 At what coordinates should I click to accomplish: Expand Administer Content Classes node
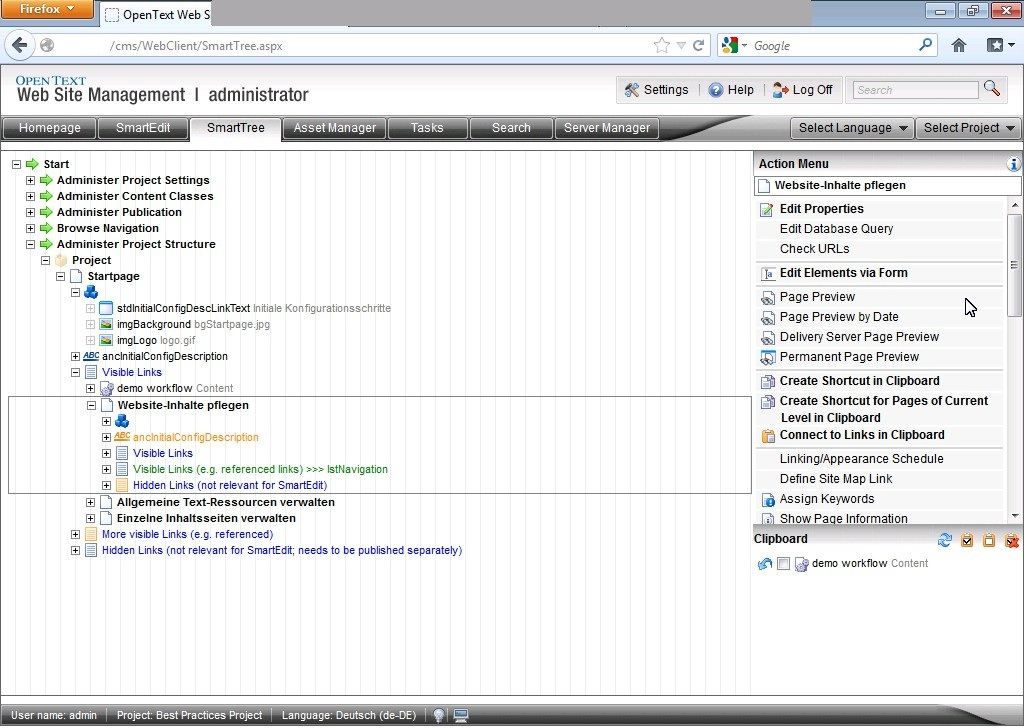(30, 197)
